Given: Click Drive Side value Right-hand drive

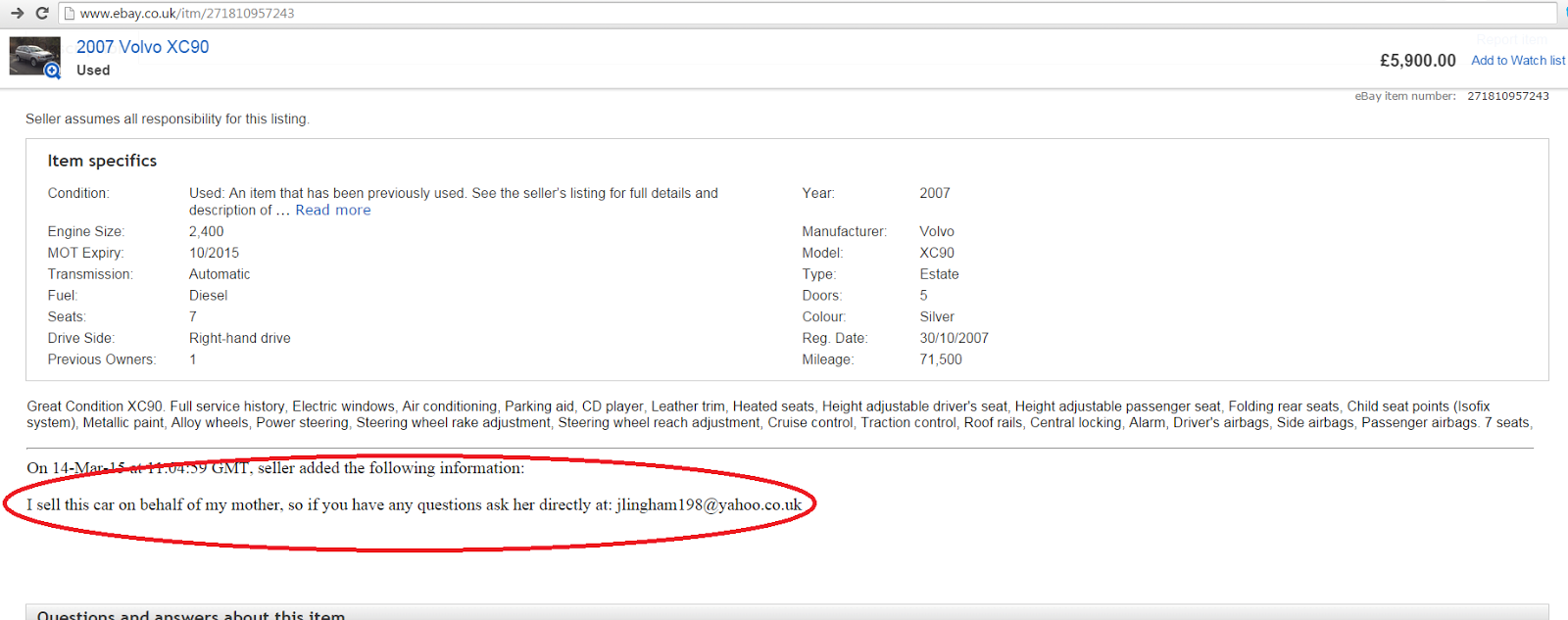Looking at the screenshot, I should [x=240, y=339].
